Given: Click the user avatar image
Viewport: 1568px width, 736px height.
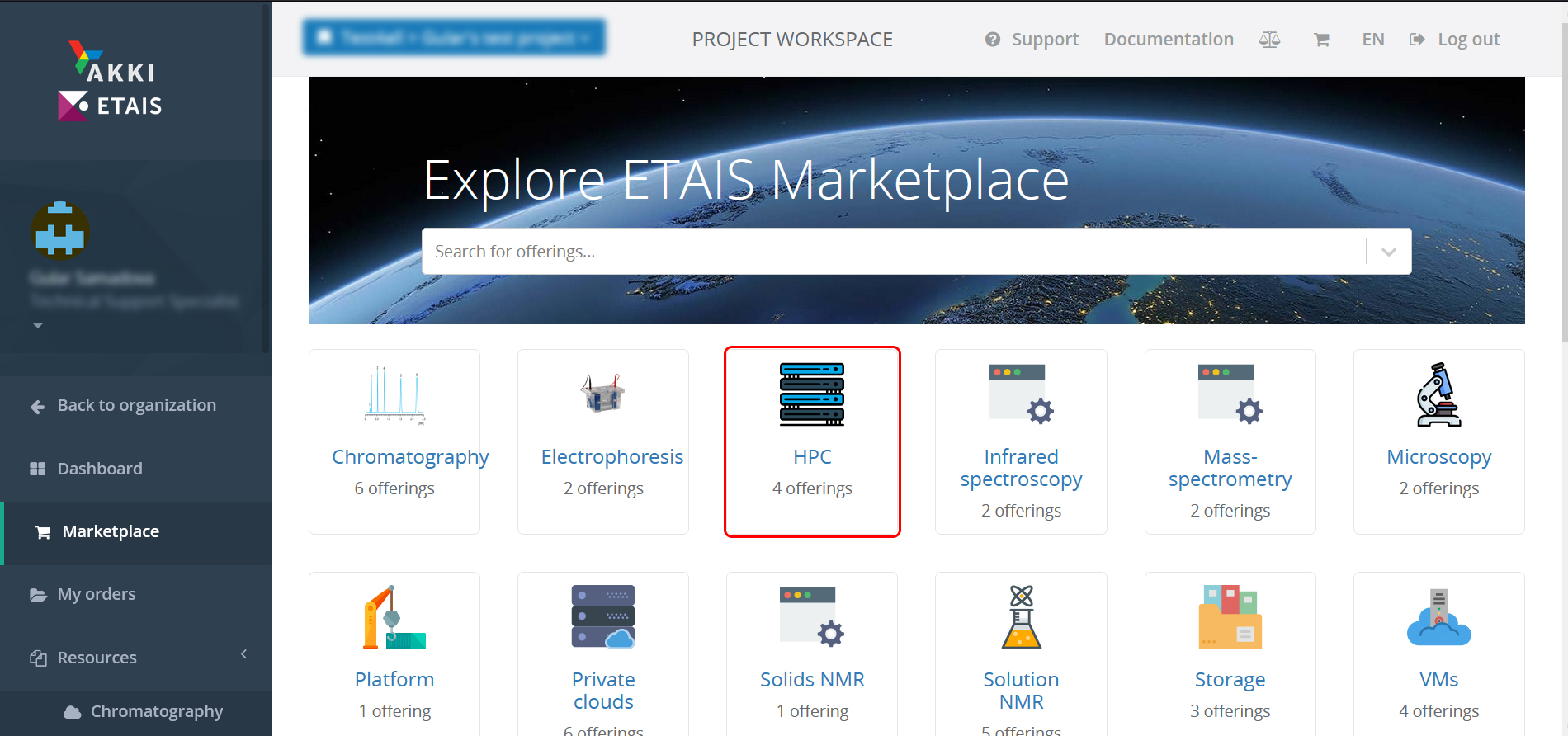Looking at the screenshot, I should click(x=60, y=230).
